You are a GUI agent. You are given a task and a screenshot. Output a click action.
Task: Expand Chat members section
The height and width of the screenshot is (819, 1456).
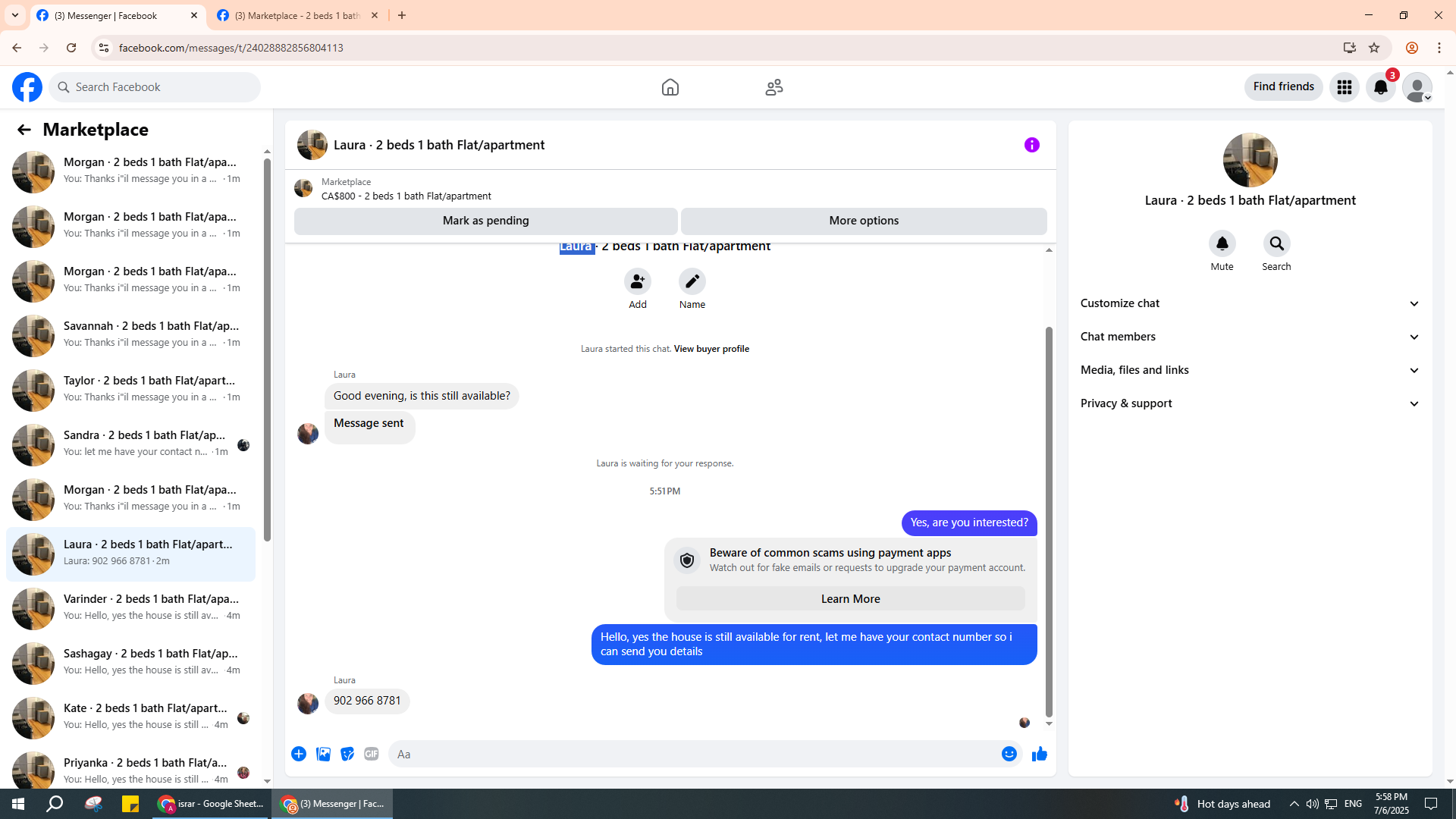pos(1250,337)
